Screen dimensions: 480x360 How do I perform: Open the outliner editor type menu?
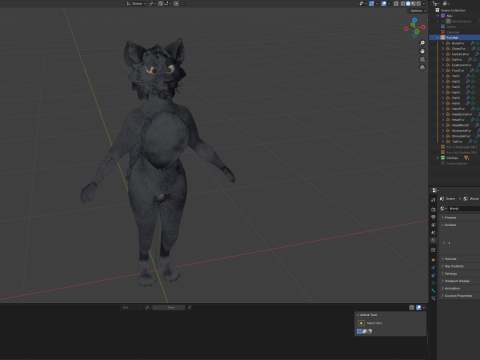click(x=436, y=3)
